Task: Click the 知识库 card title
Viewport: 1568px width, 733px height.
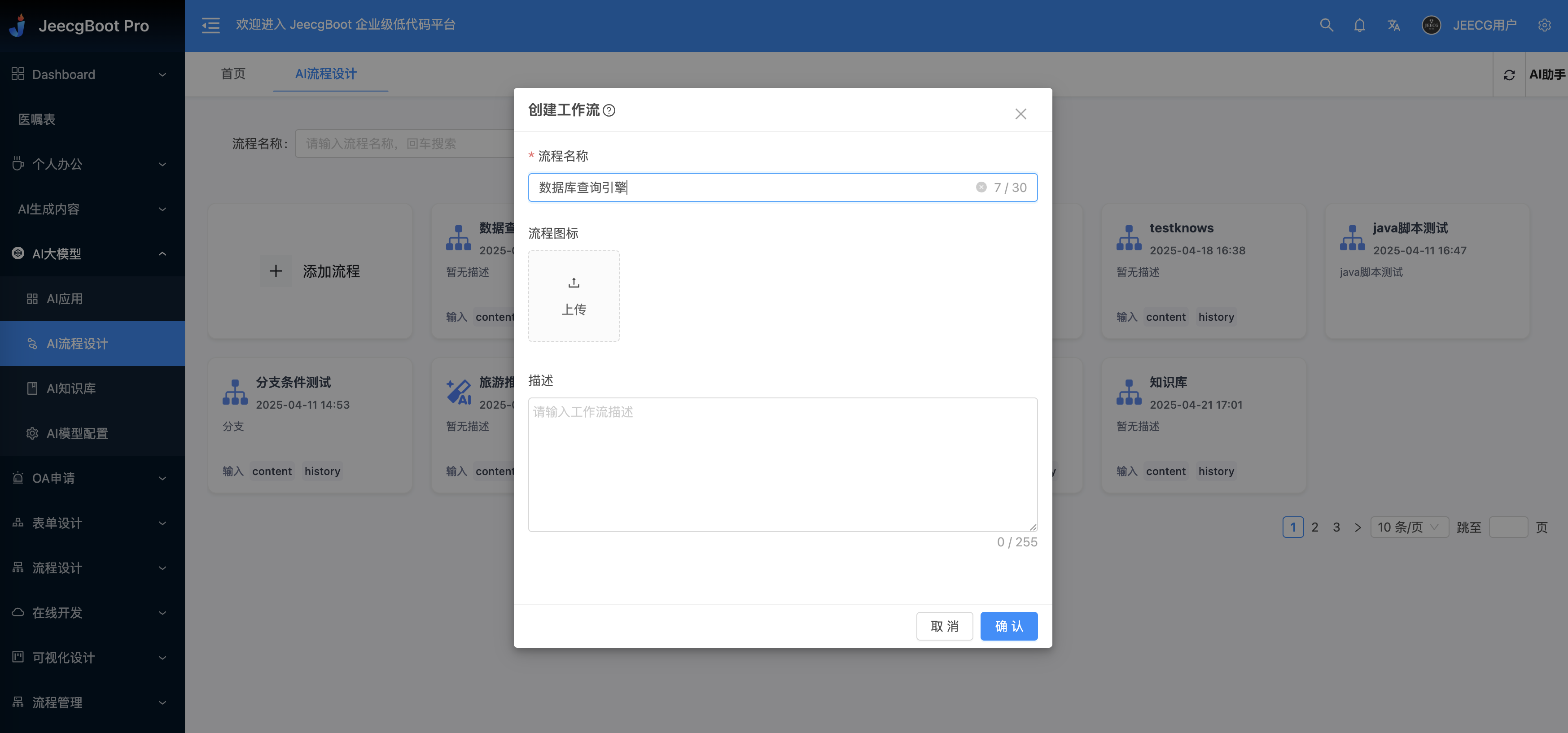Action: coord(1168,382)
